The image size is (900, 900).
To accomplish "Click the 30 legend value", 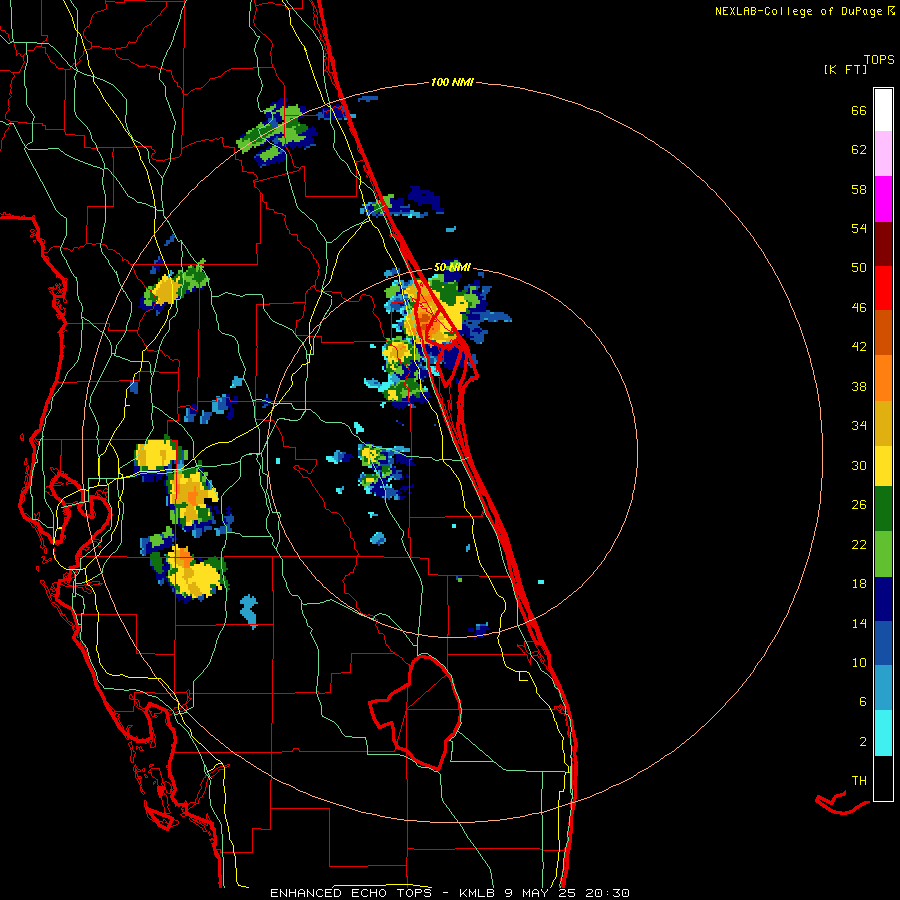I will [x=859, y=465].
